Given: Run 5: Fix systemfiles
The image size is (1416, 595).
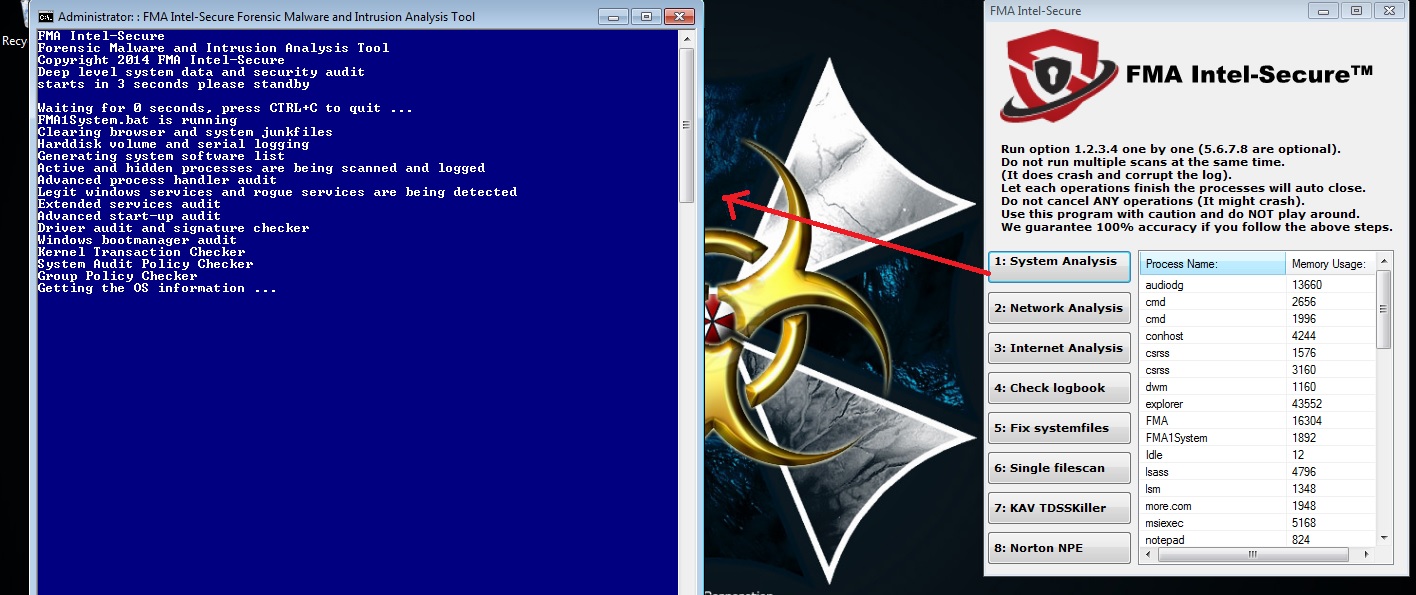Looking at the screenshot, I should click(1059, 428).
